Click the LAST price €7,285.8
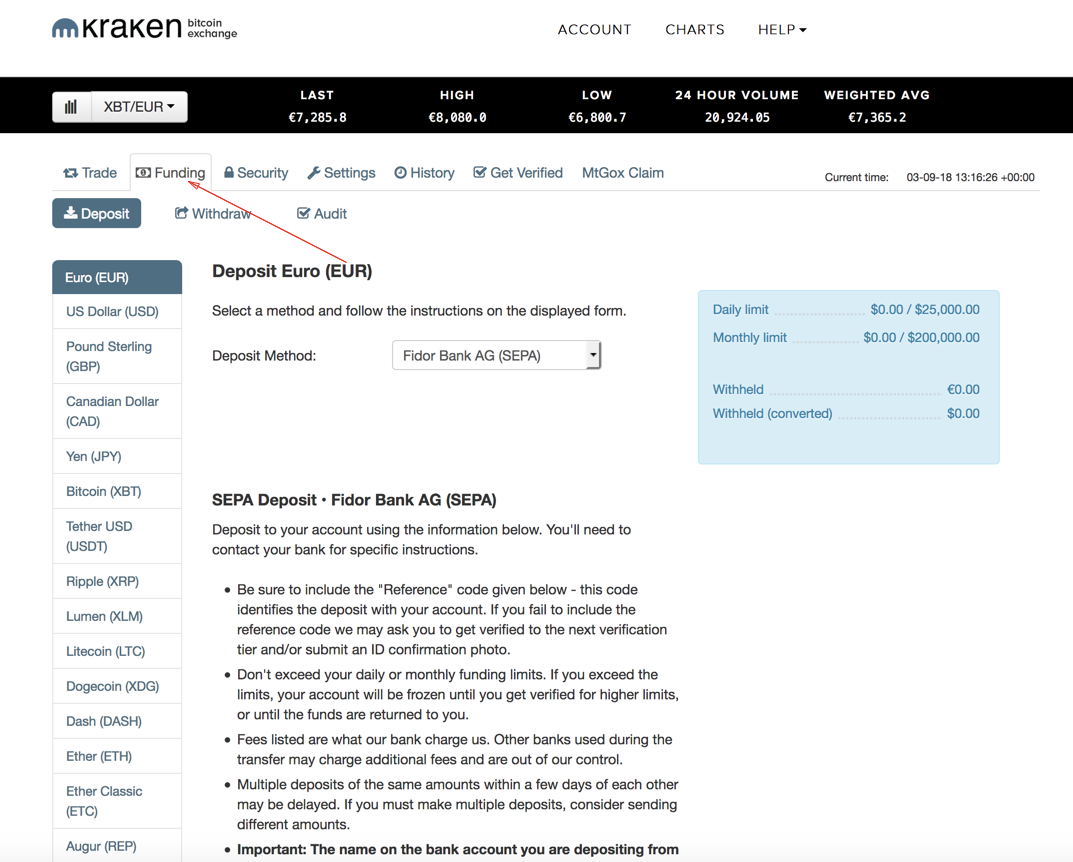 [x=318, y=118]
